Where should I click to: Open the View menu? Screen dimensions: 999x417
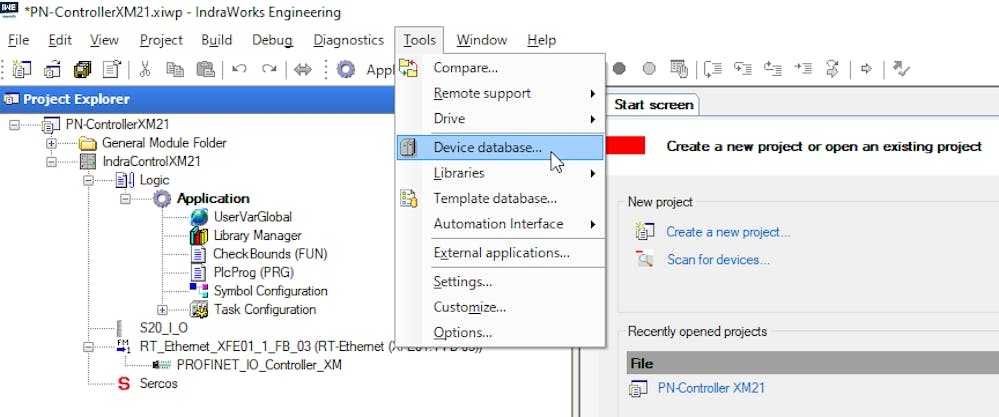pos(104,40)
